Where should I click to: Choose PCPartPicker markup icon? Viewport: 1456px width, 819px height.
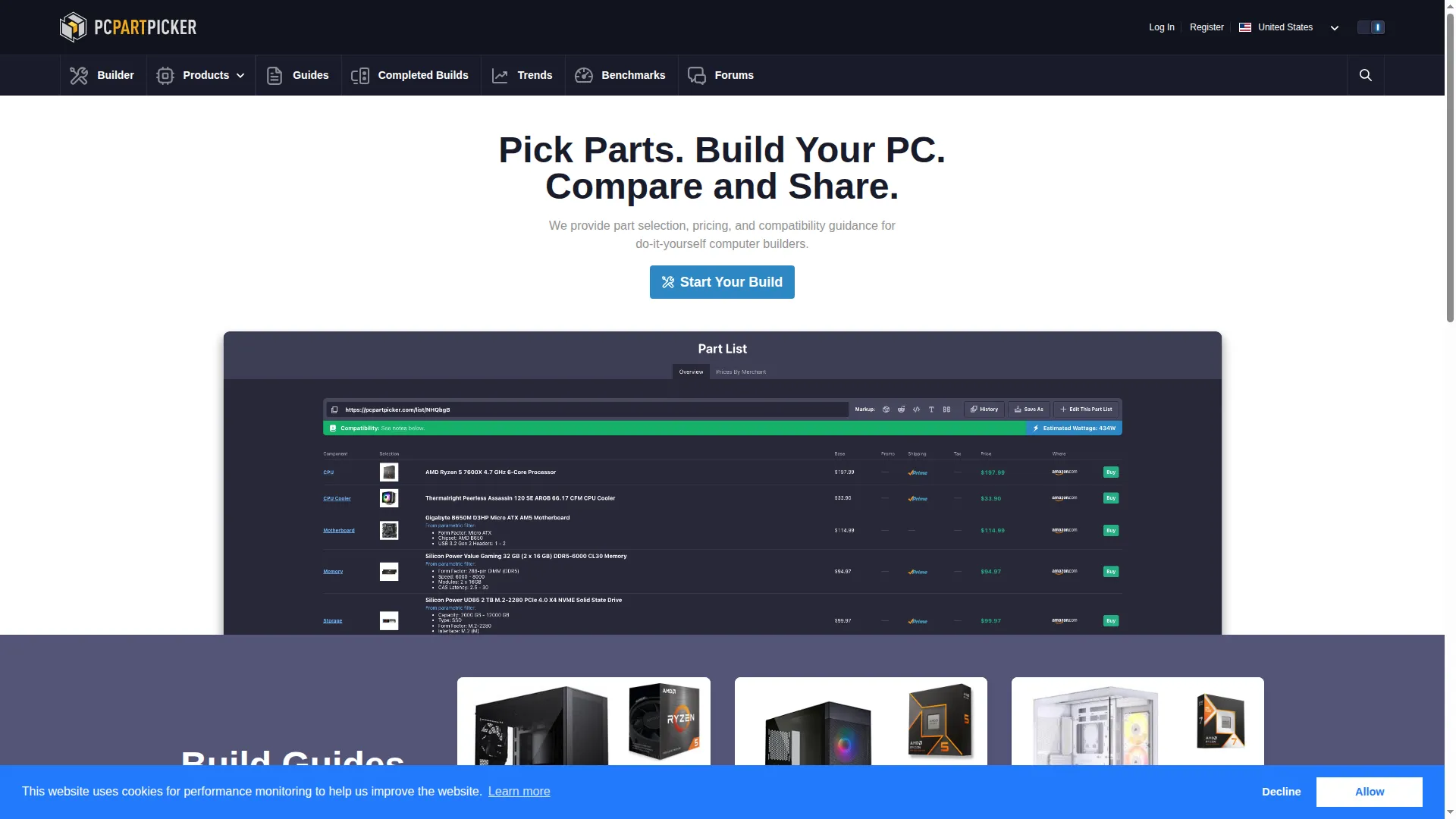click(x=886, y=409)
